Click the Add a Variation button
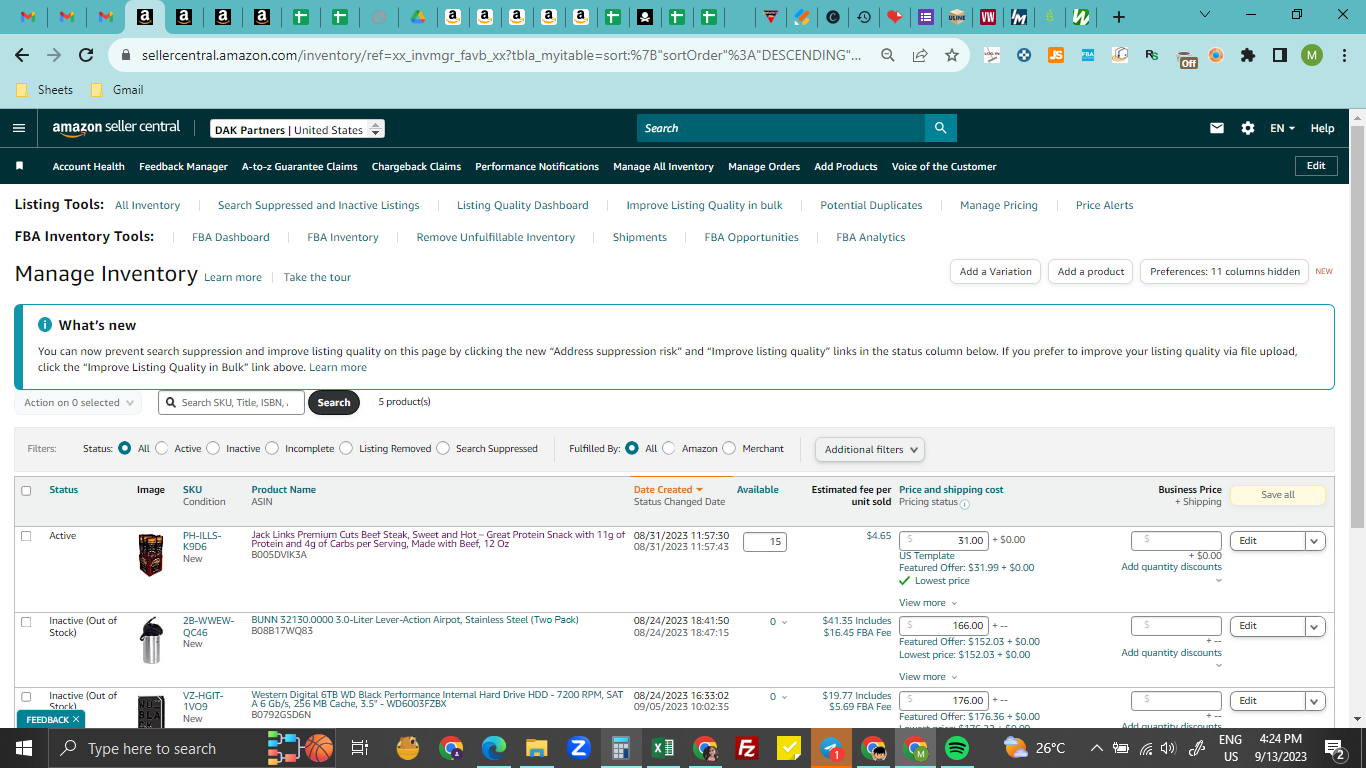 click(995, 271)
